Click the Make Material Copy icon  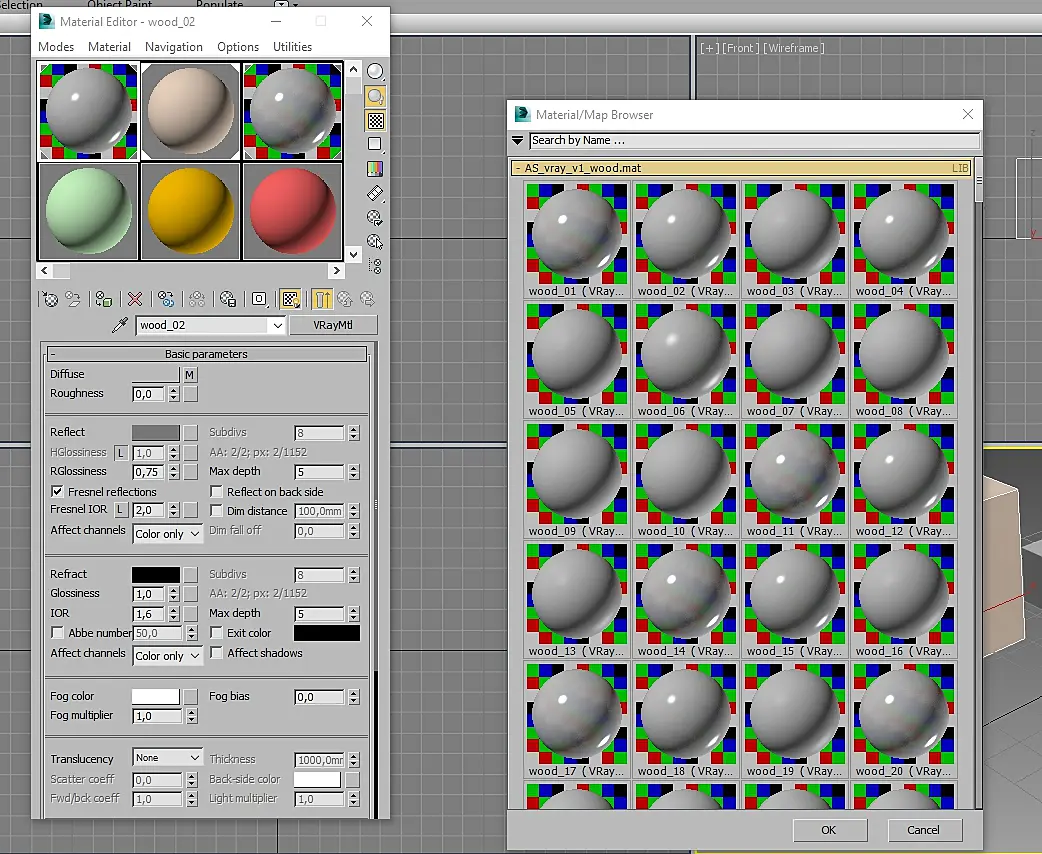pyautogui.click(x=165, y=300)
